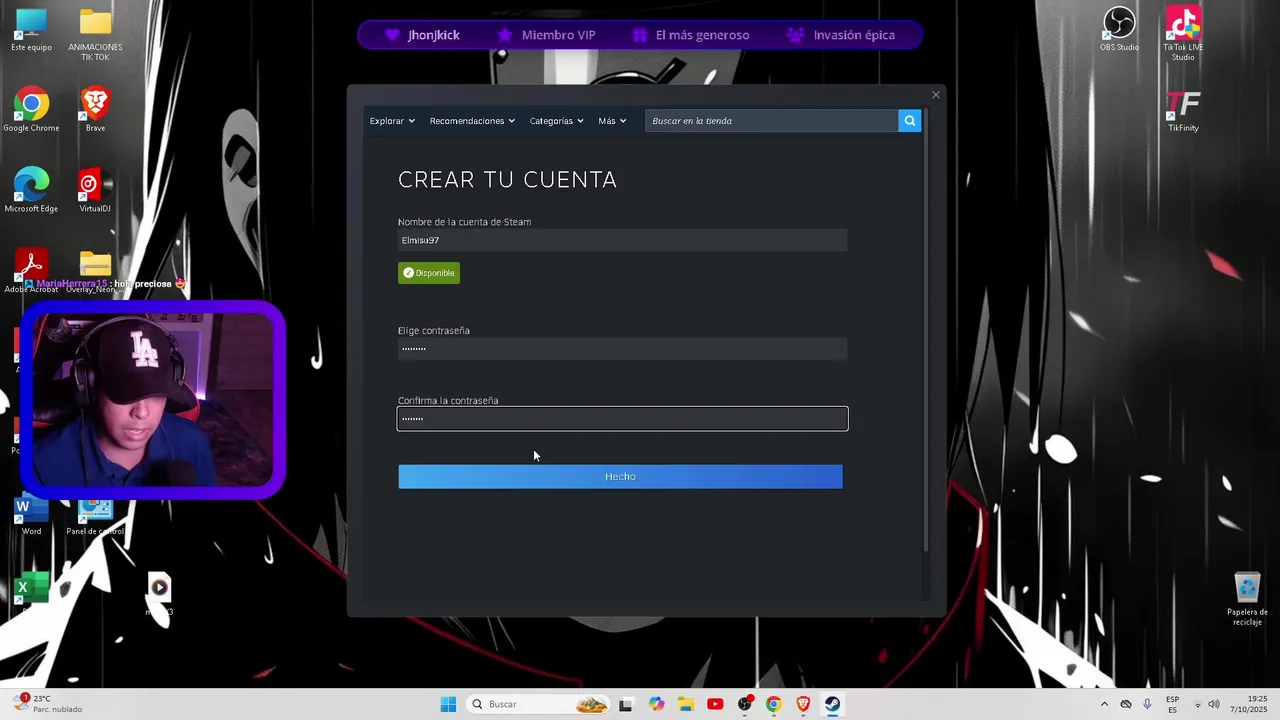
Task: Open Overlay_Neon zipped folder icon
Action: coord(95,271)
